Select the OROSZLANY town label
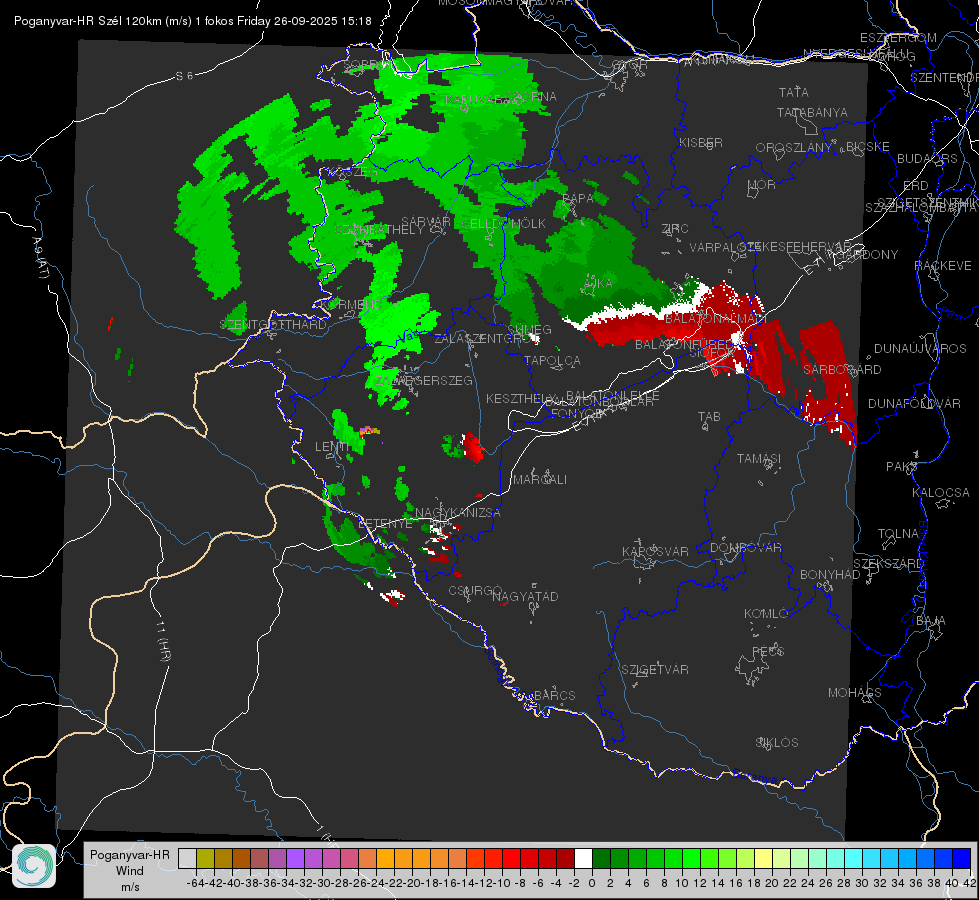 794,147
